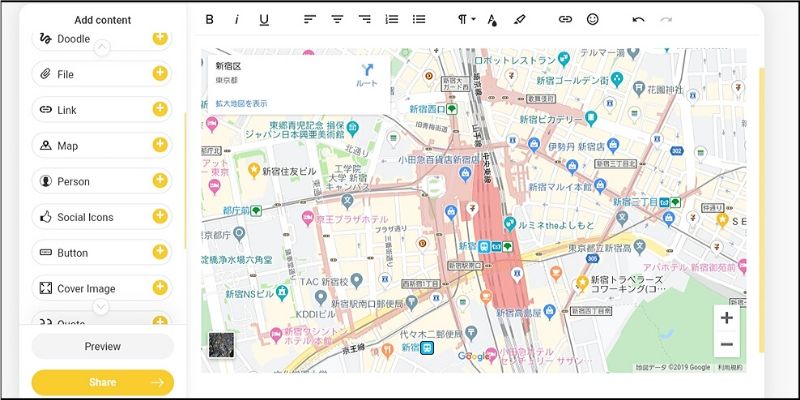Viewport: 800px width, 400px height.
Task: Click the Add content heading
Action: [103, 20]
